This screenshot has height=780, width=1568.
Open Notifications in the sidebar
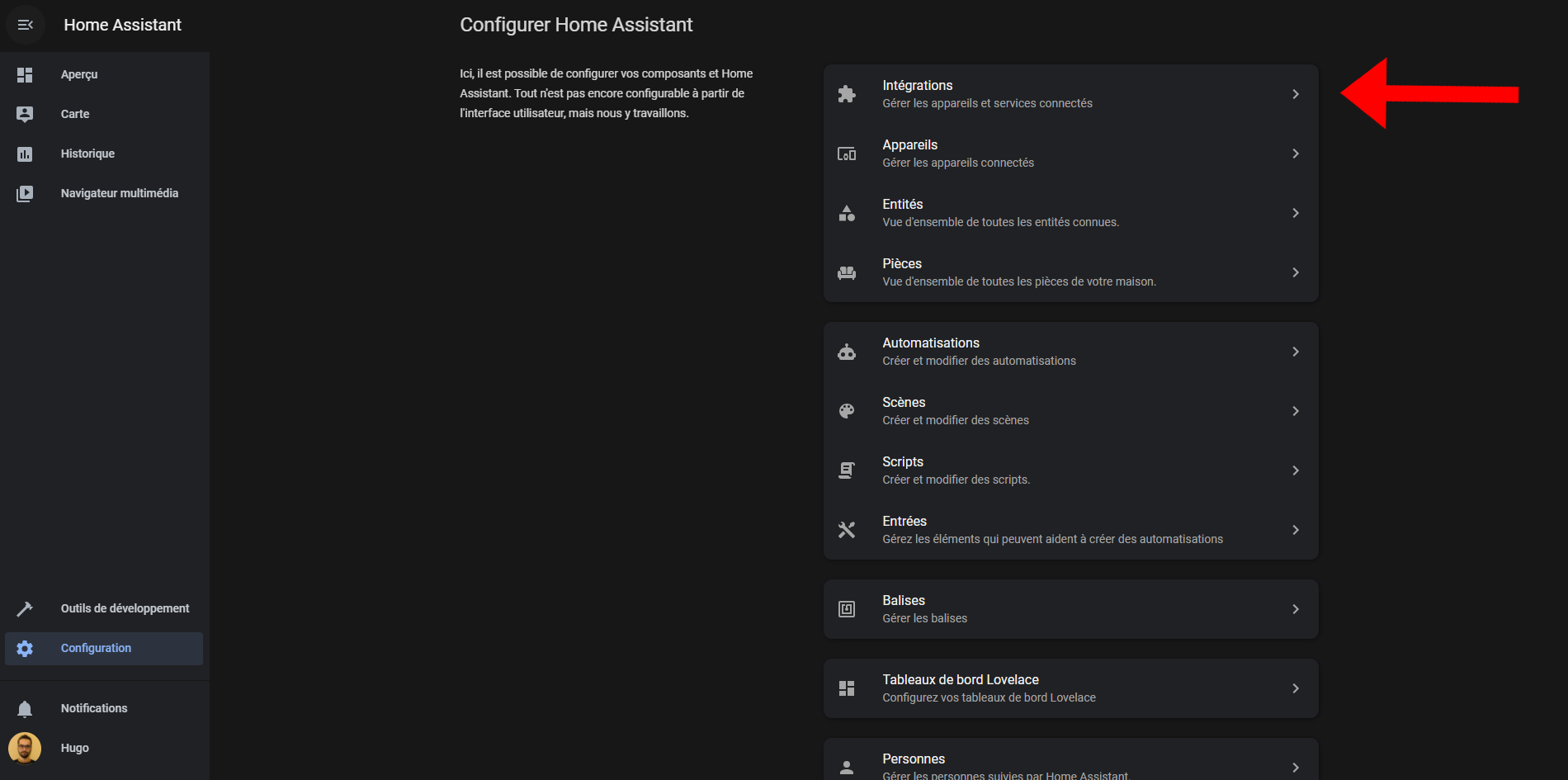coord(104,708)
